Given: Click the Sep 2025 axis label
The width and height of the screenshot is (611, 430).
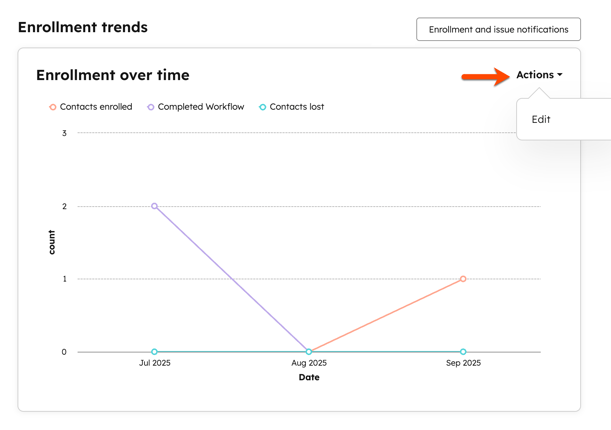Looking at the screenshot, I should click(x=463, y=363).
